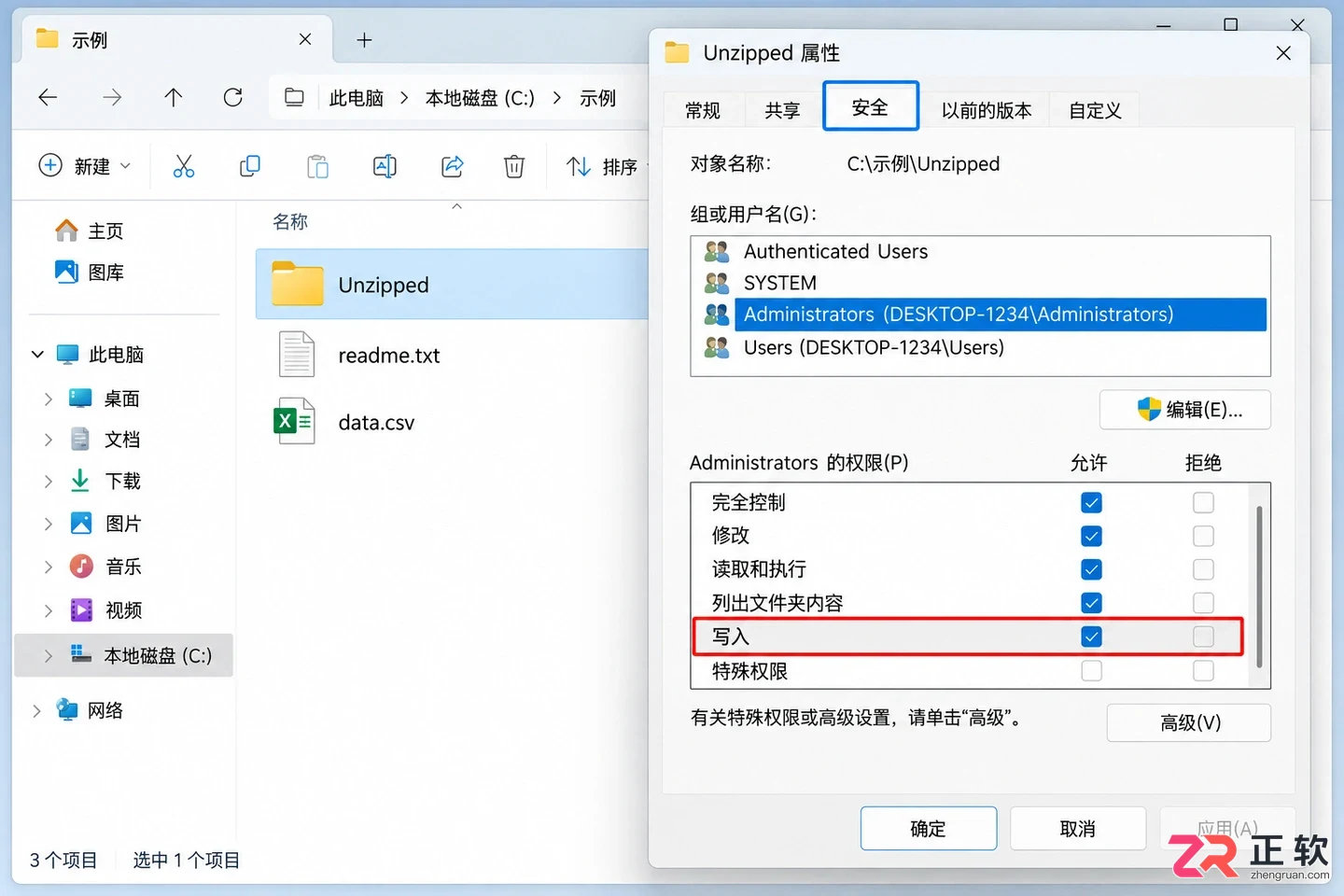Screen dimensions: 1344x896
Task: Refresh the Explorer folder view
Action: tap(233, 97)
